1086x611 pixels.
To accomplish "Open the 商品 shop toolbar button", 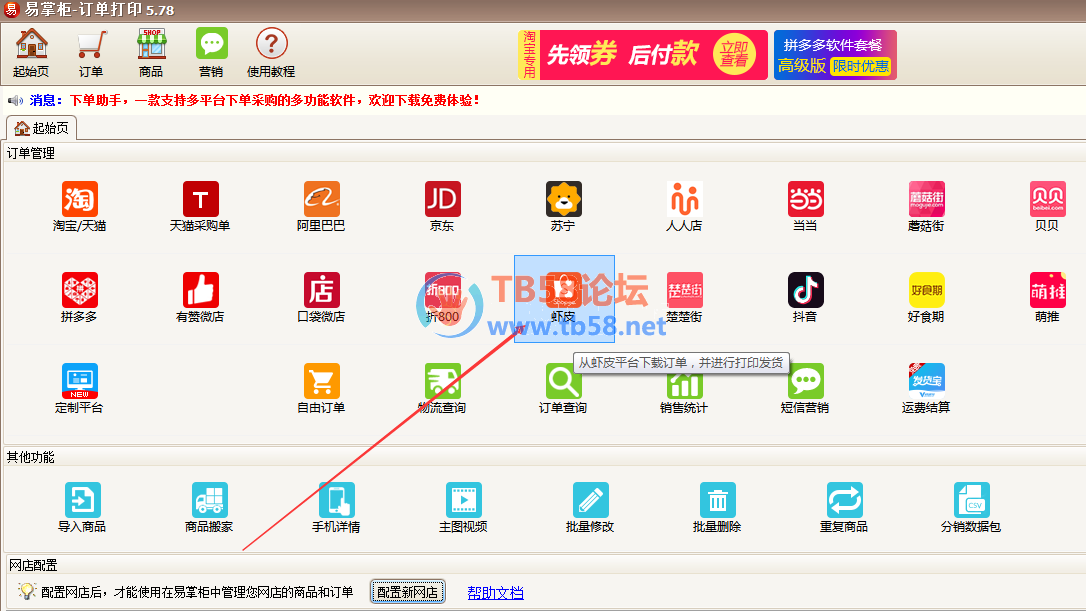I will [151, 53].
